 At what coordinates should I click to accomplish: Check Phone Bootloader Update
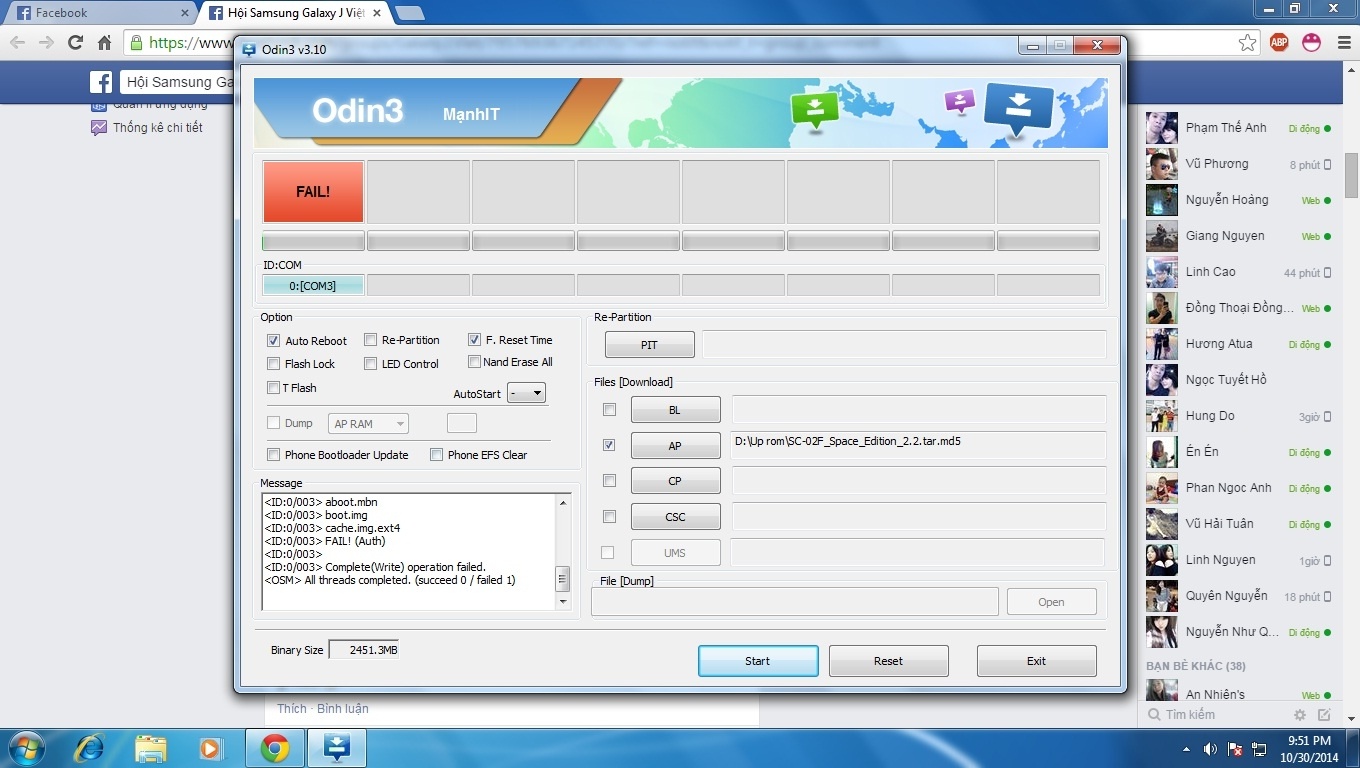(x=273, y=455)
